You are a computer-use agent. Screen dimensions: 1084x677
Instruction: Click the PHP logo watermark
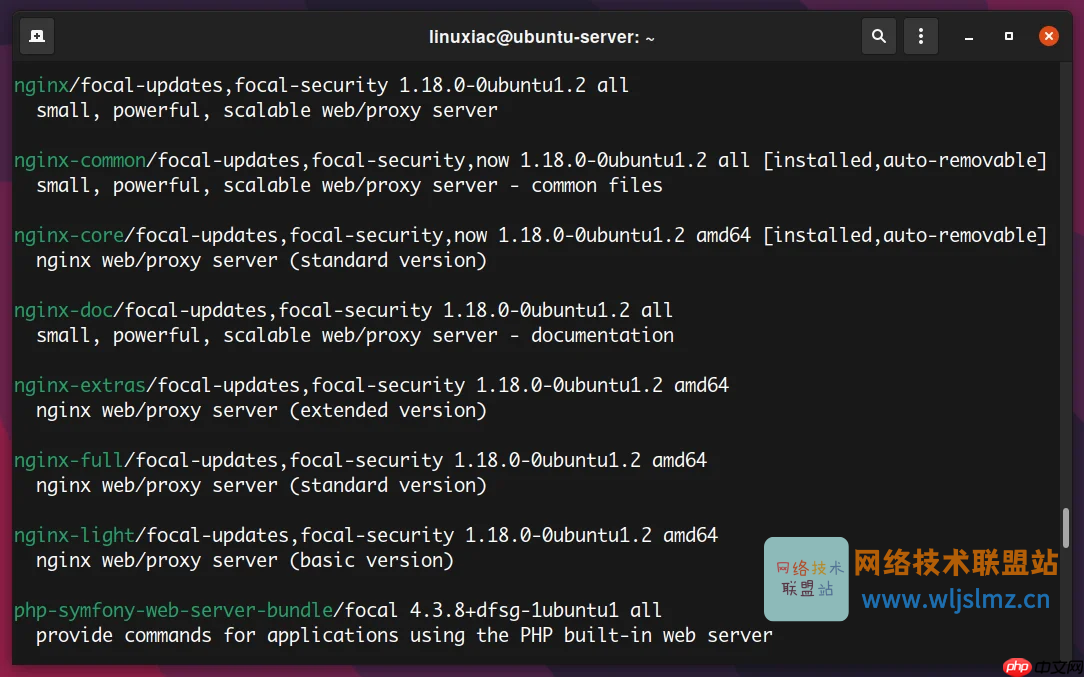[x=1017, y=665]
